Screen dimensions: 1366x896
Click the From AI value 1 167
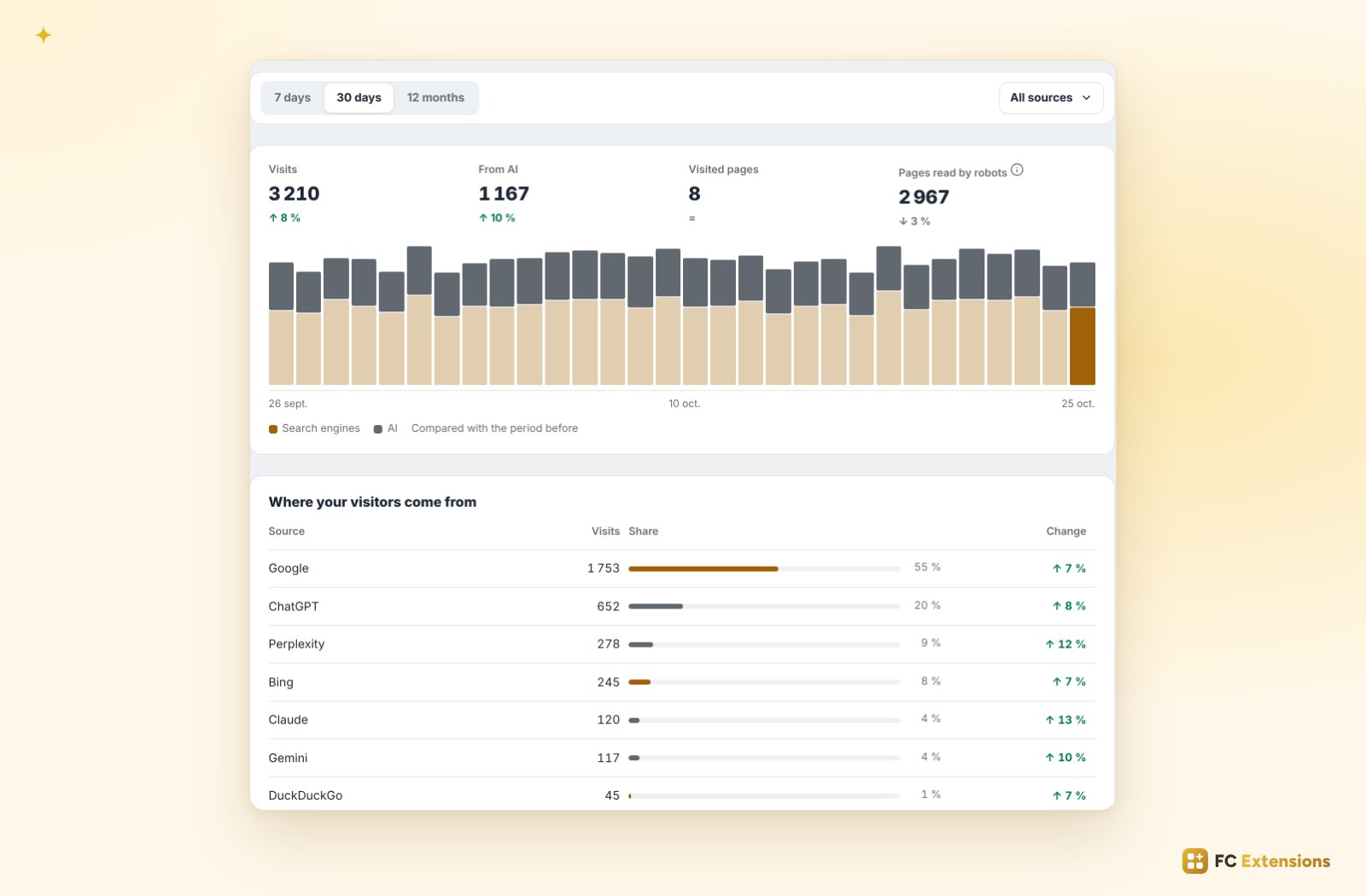504,194
